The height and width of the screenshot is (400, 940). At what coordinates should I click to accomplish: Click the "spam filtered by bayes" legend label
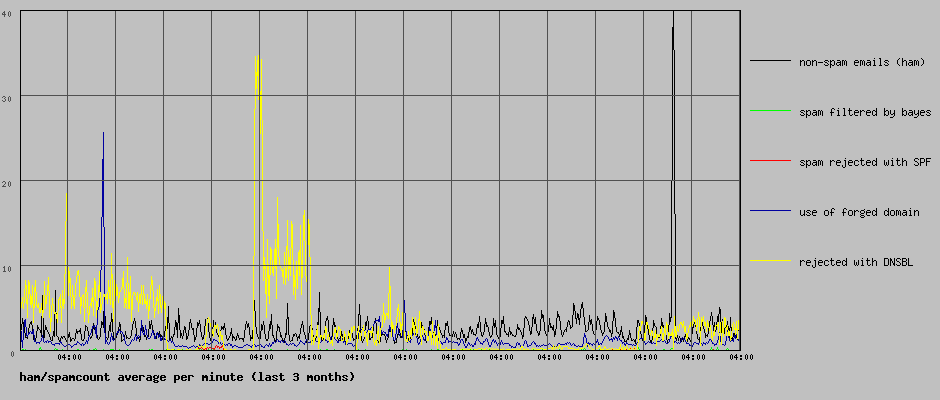click(x=864, y=112)
